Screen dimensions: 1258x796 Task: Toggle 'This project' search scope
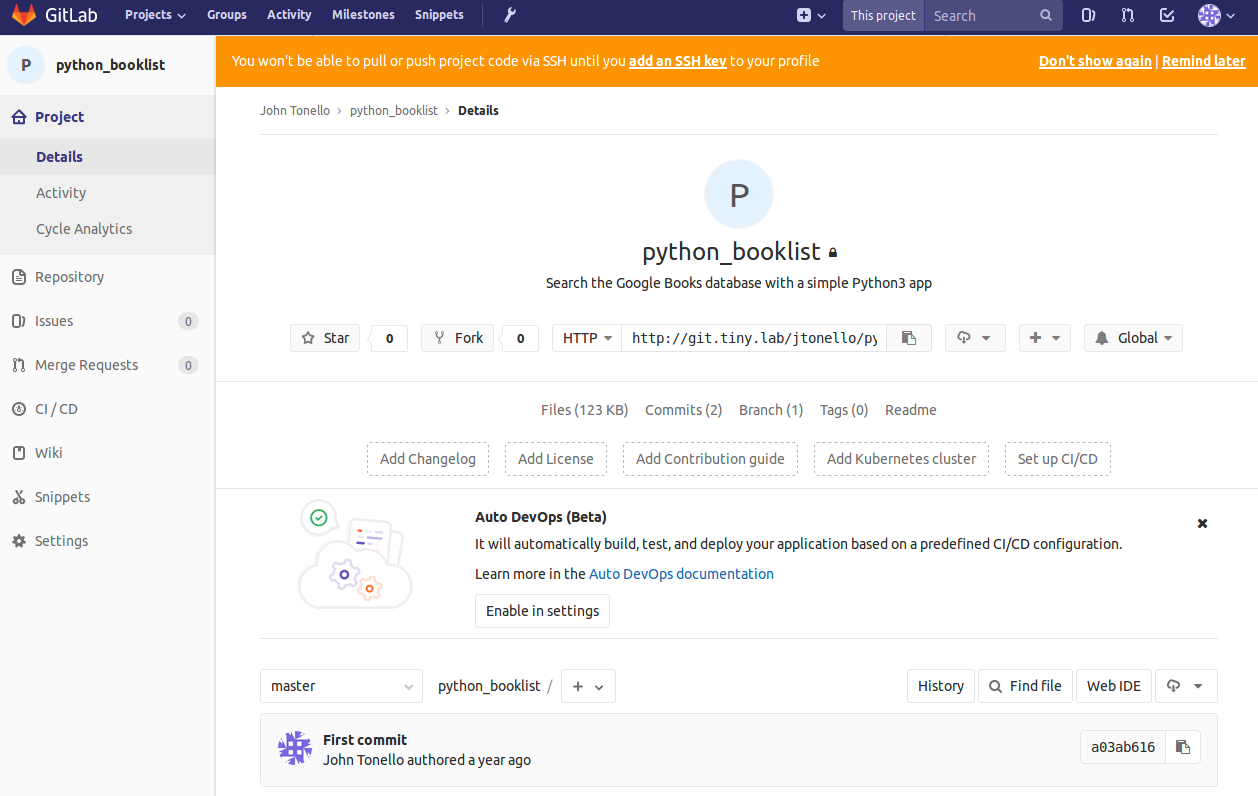tap(883, 15)
